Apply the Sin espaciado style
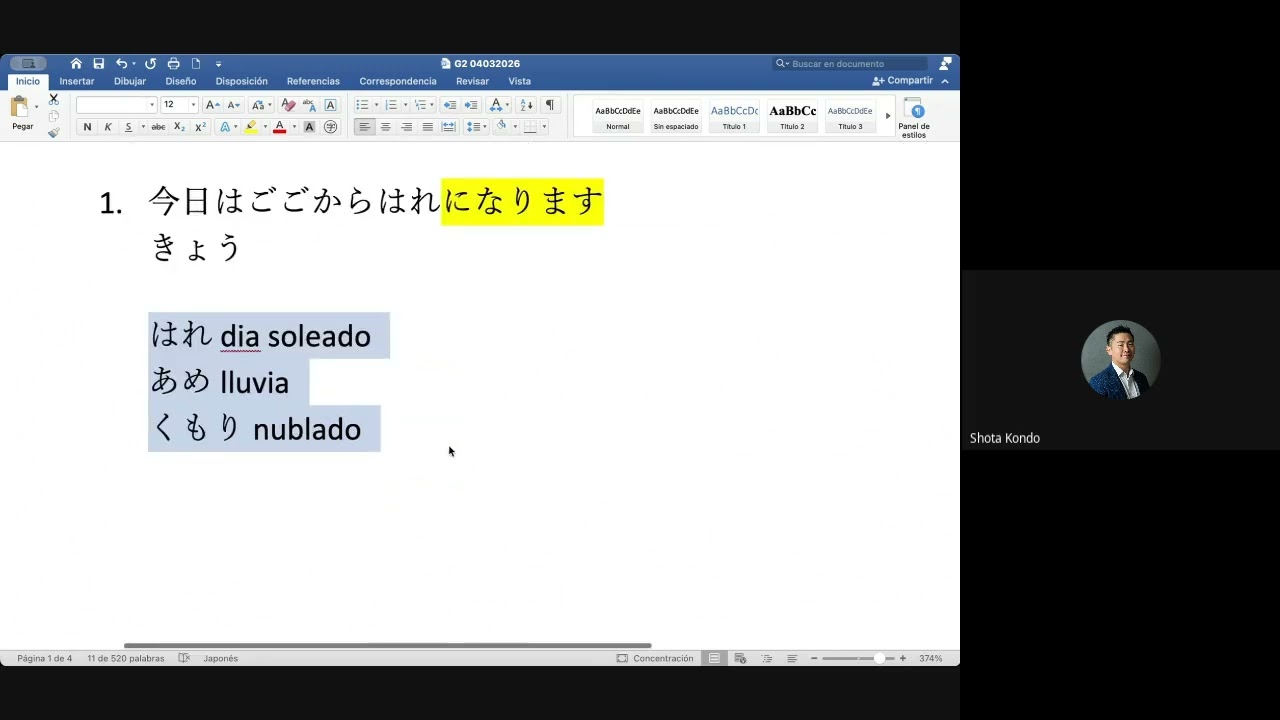This screenshot has width=1280, height=720. click(x=676, y=117)
